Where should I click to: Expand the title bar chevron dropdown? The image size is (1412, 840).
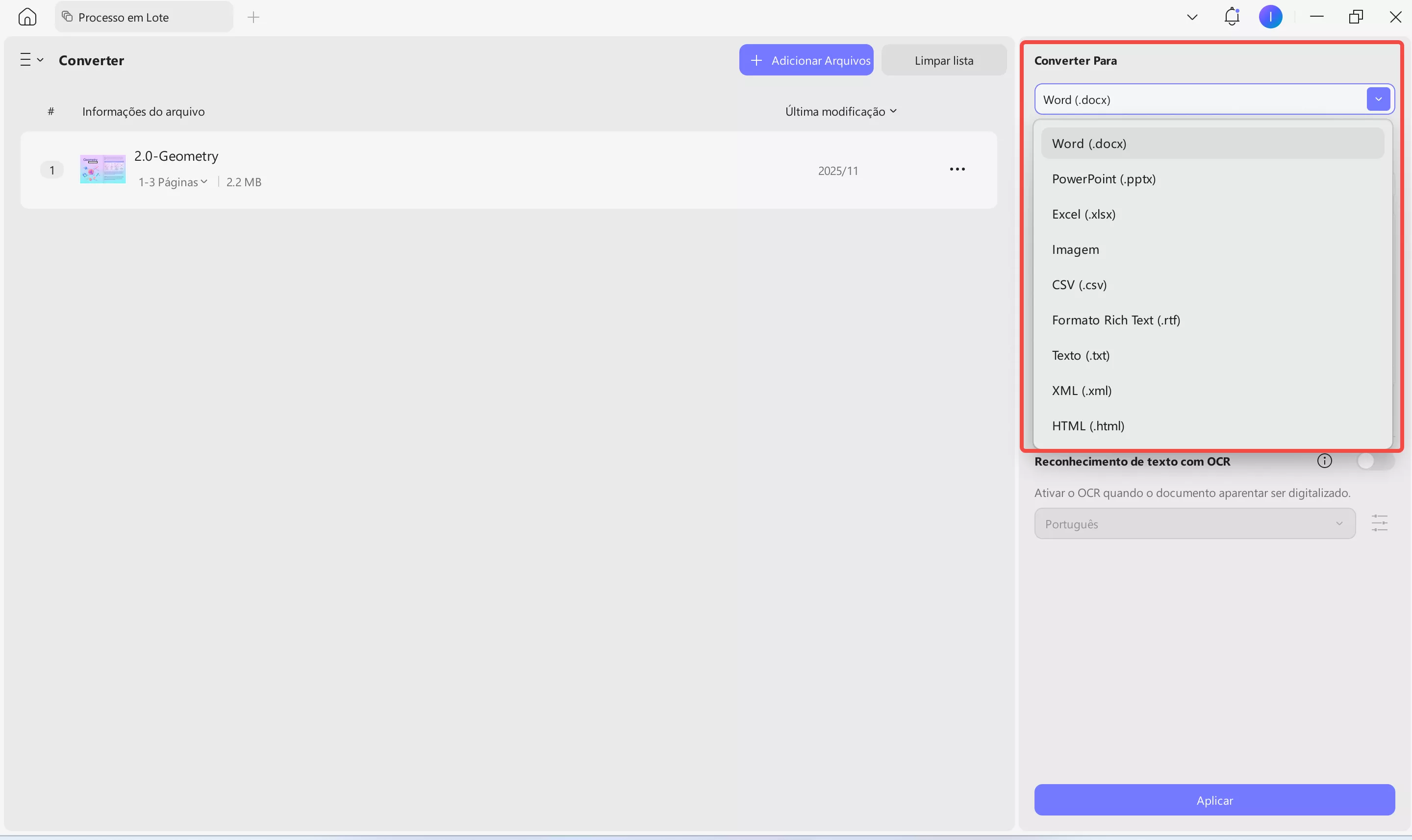coord(1192,17)
